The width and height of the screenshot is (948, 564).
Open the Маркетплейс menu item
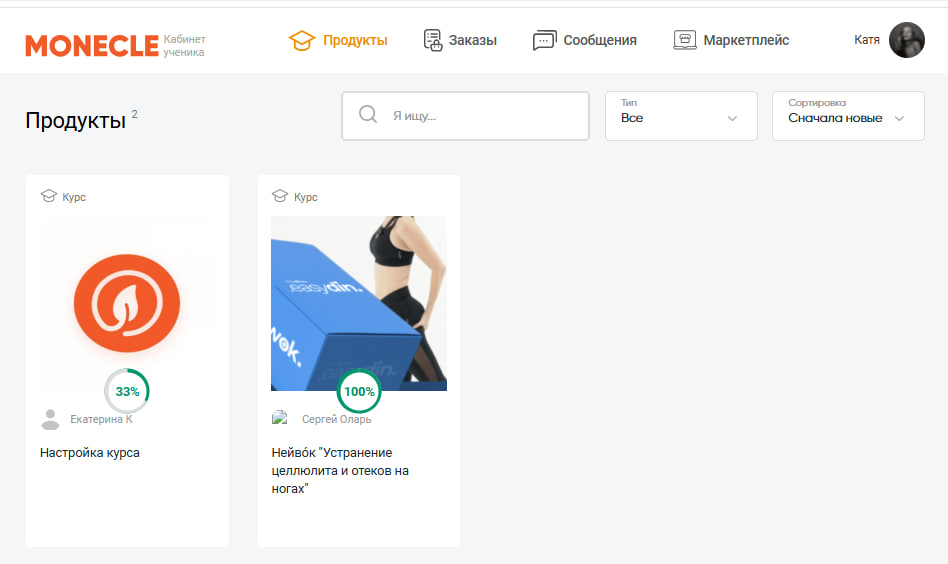(x=745, y=41)
